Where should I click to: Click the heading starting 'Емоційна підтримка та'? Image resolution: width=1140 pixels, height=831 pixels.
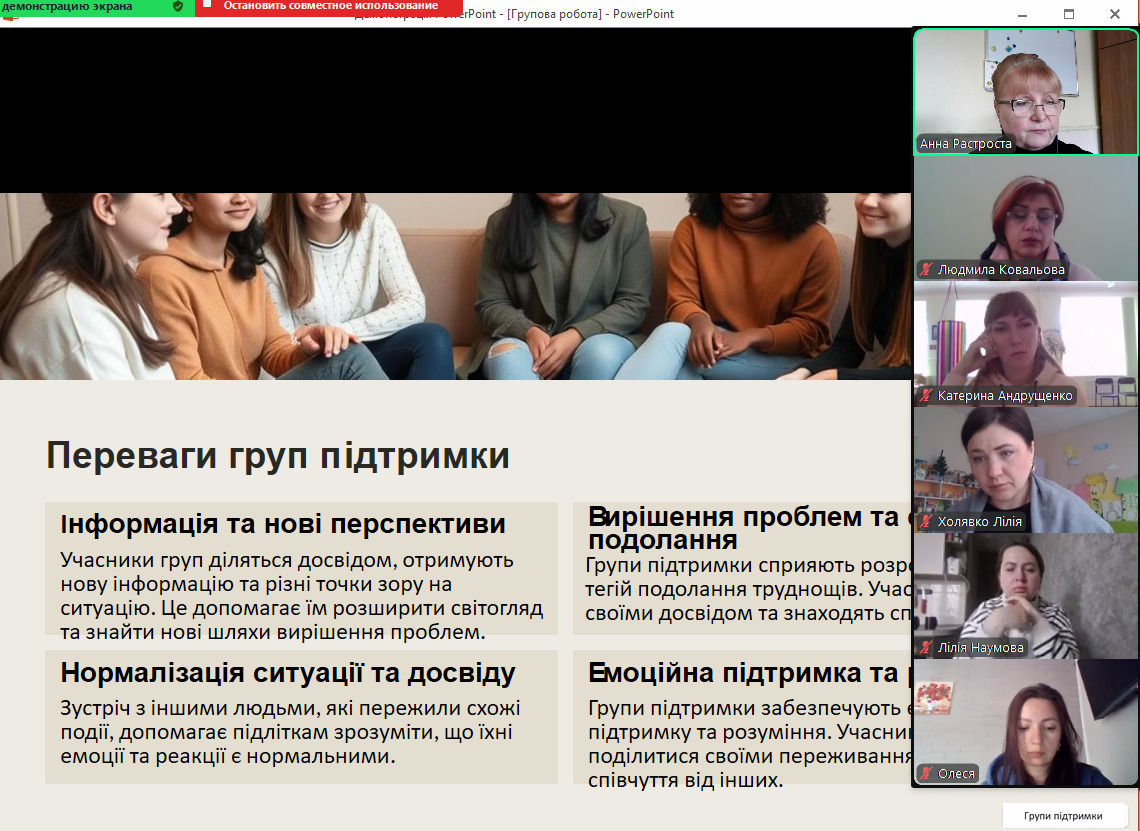coord(750,673)
